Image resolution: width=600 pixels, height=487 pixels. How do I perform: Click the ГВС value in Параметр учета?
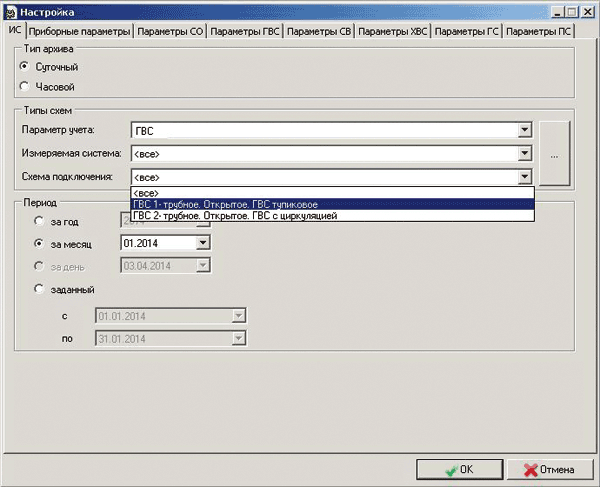[x=144, y=131]
